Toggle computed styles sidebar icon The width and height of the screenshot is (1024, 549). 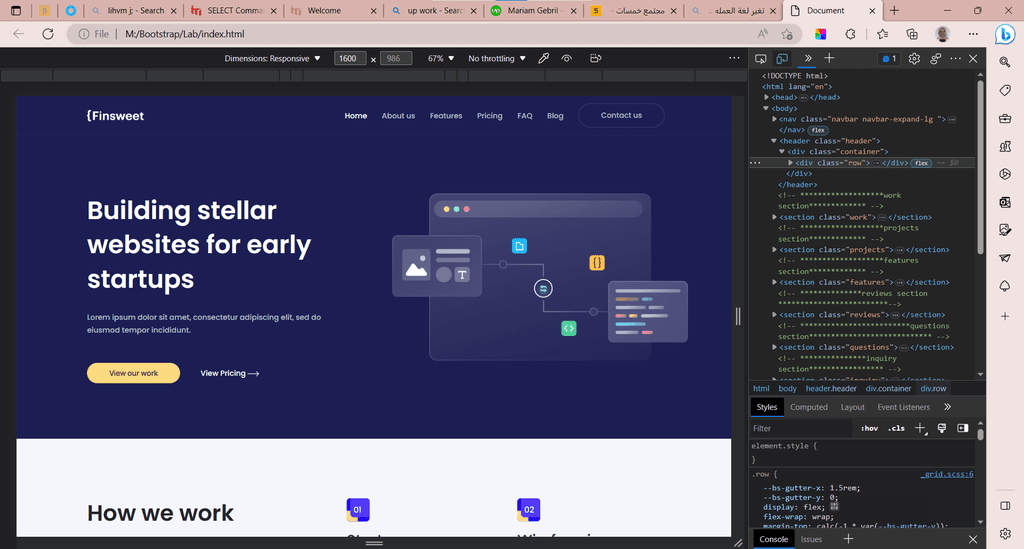[963, 428]
